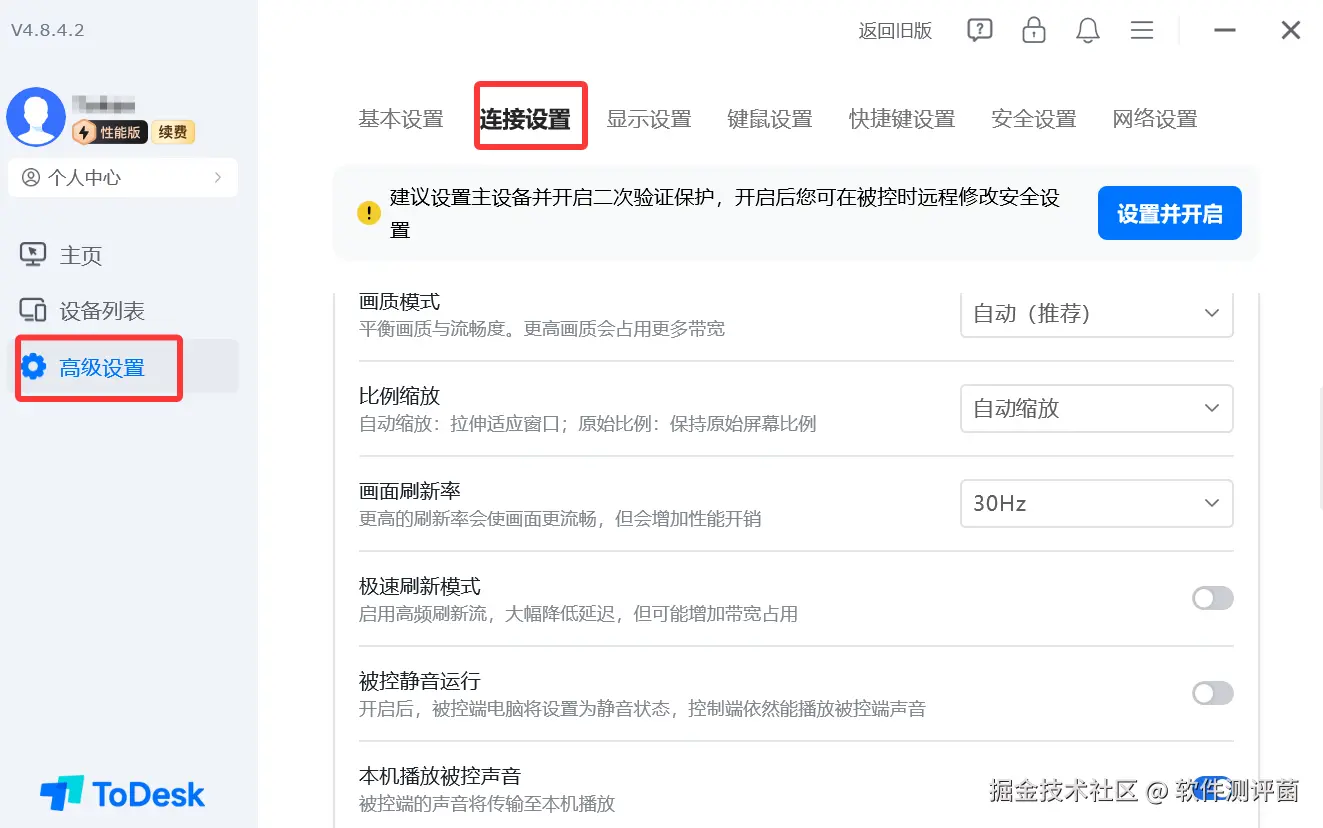Enable 极速刷新模式 toggle
The width and height of the screenshot is (1323, 828).
coord(1212,597)
